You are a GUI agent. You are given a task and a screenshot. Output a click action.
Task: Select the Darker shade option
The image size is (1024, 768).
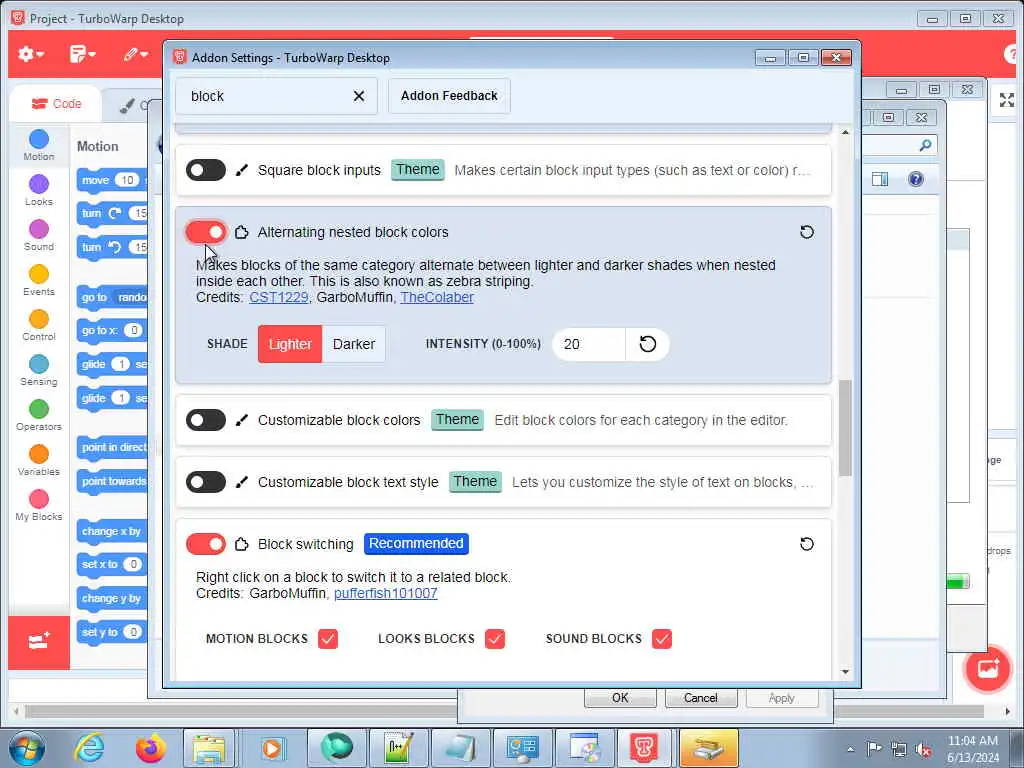(354, 344)
